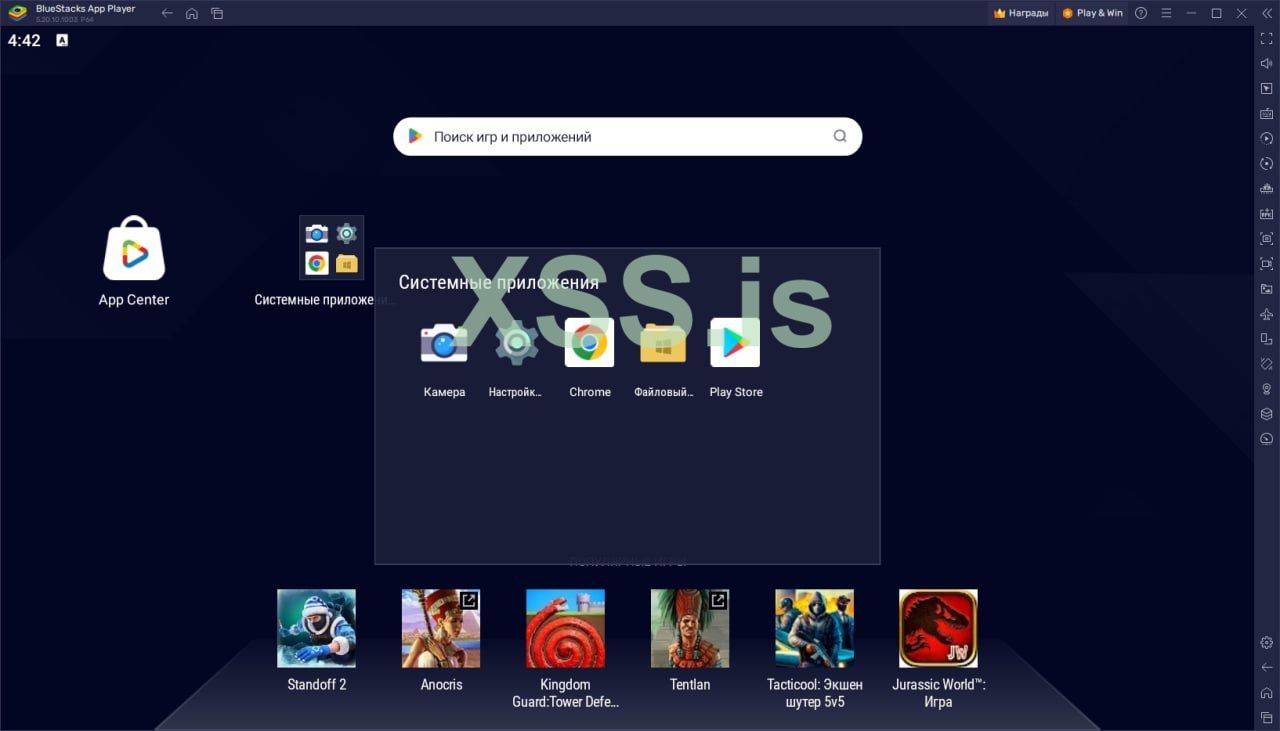Open the Файловый file manager app
Viewport: 1280px width, 731px height.
coord(663,343)
